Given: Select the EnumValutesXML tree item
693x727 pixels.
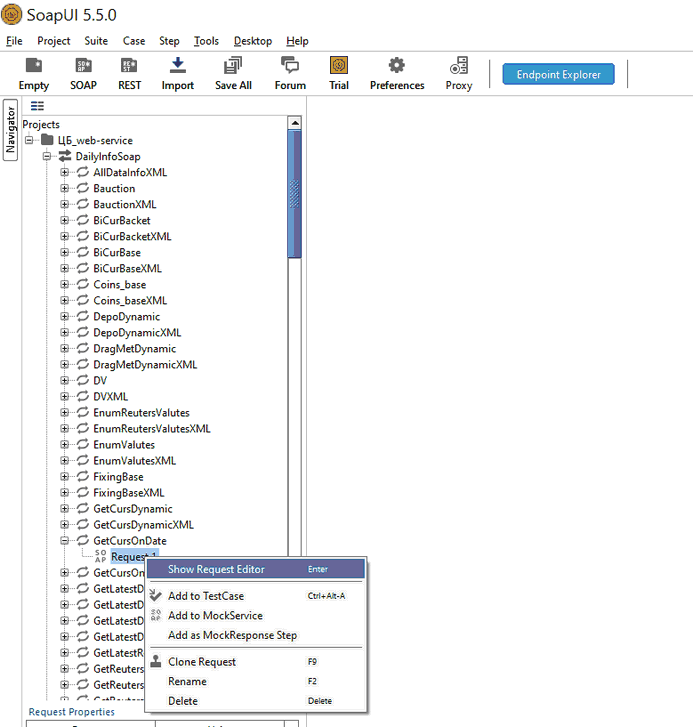Looking at the screenshot, I should pyautogui.click(x=134, y=460).
